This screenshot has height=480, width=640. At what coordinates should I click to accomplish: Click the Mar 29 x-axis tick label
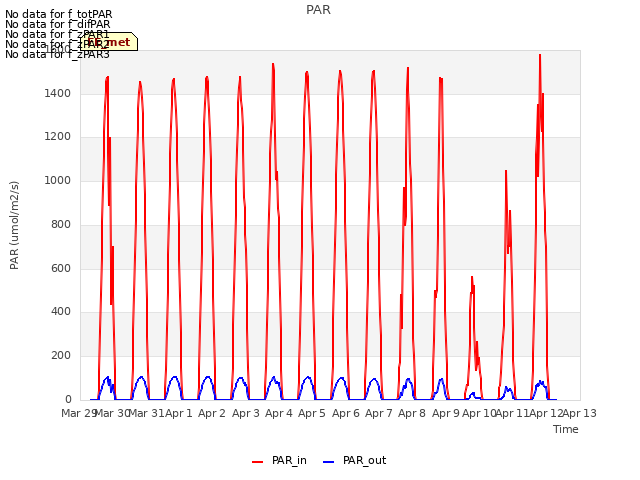point(78,413)
